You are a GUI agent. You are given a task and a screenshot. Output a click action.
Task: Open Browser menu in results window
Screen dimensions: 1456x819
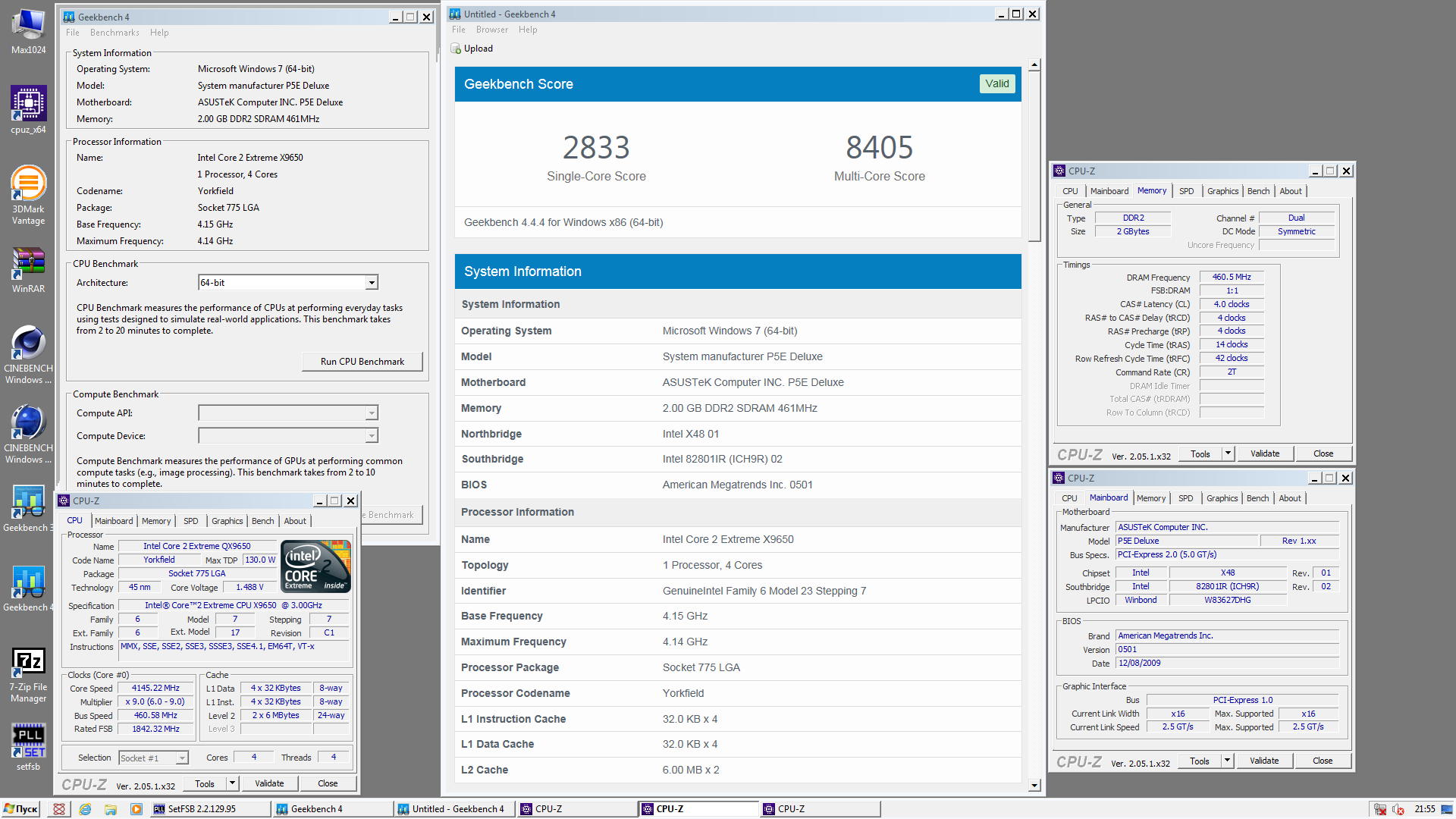492,30
